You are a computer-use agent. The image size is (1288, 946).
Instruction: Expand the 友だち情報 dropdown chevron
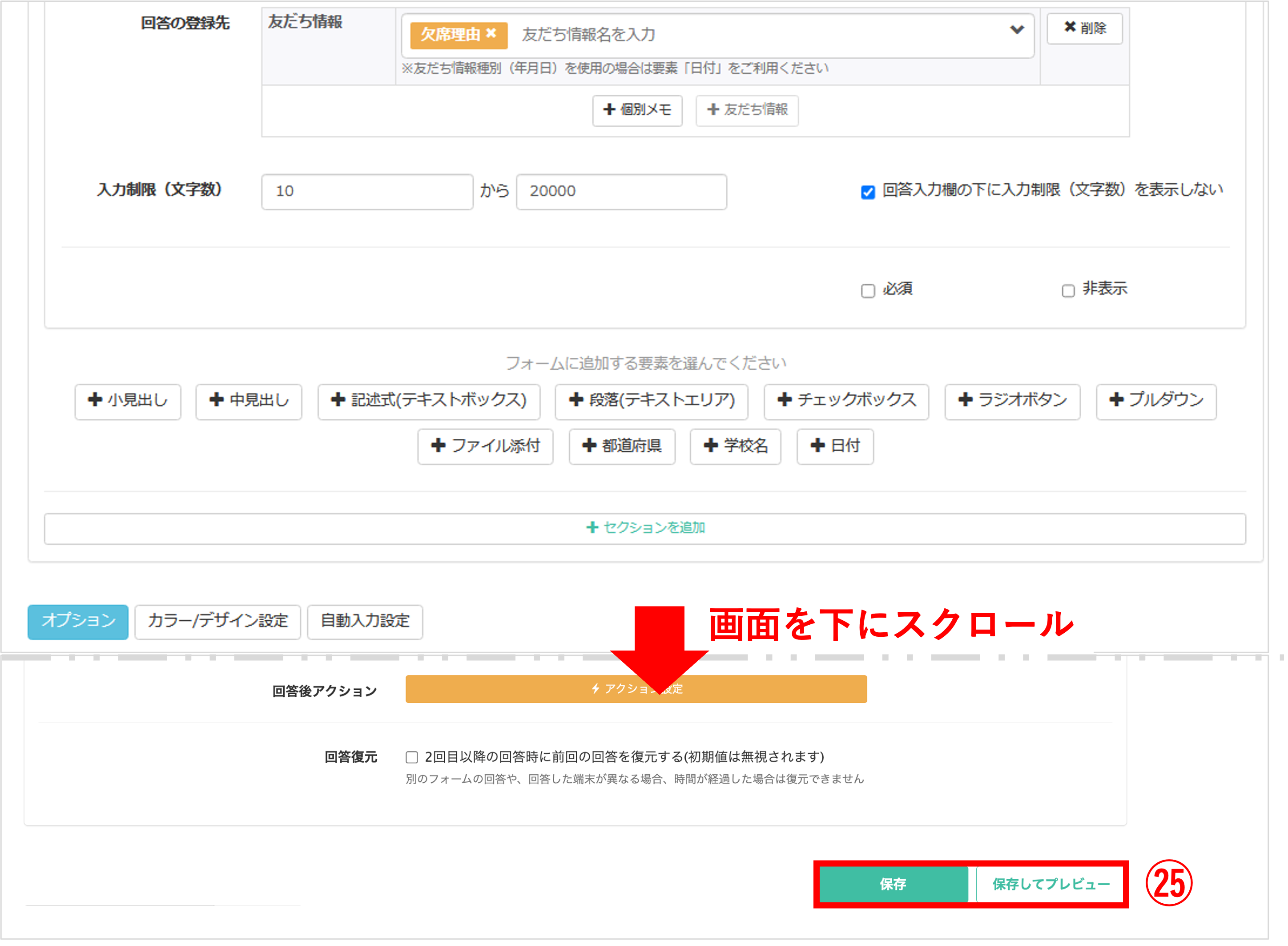pos(1016,30)
